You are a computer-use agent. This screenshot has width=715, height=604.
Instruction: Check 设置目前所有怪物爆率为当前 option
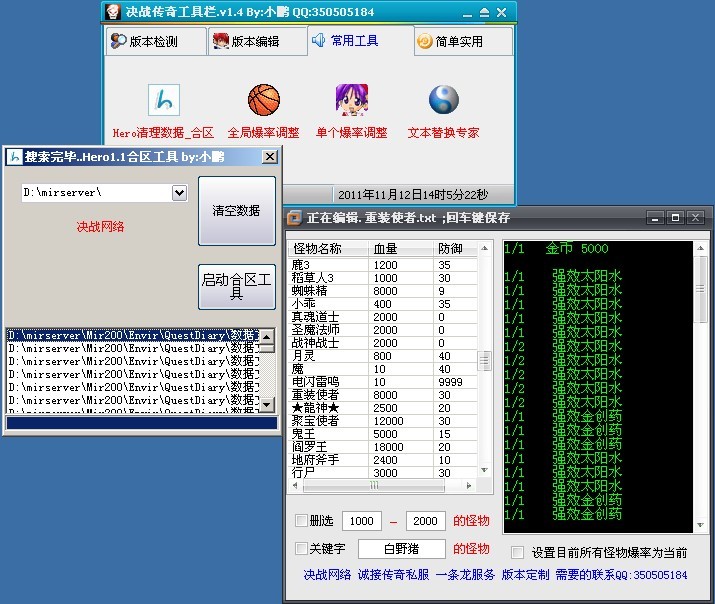click(517, 552)
